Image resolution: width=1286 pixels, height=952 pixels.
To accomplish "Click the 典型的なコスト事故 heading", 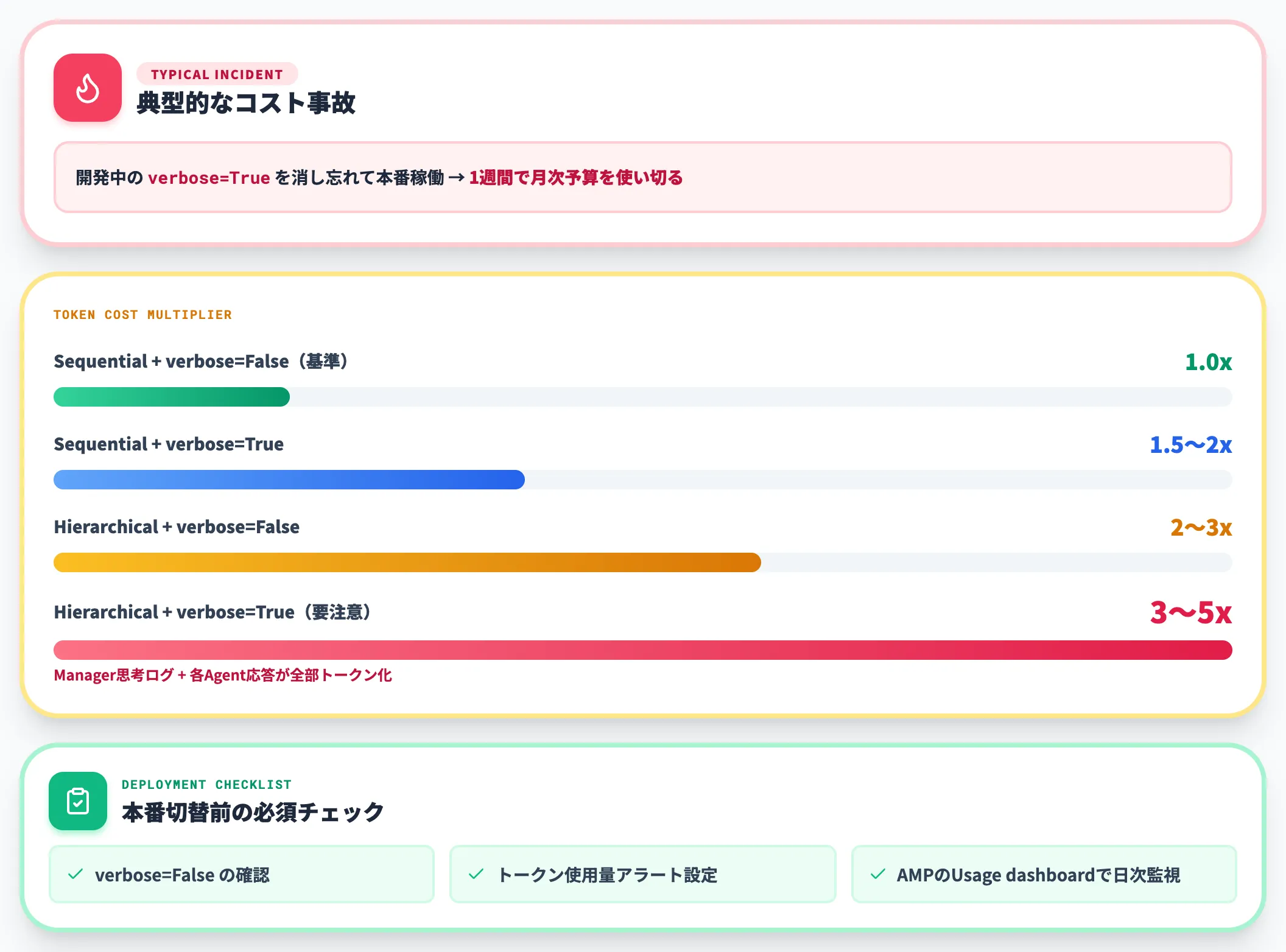I will point(246,103).
